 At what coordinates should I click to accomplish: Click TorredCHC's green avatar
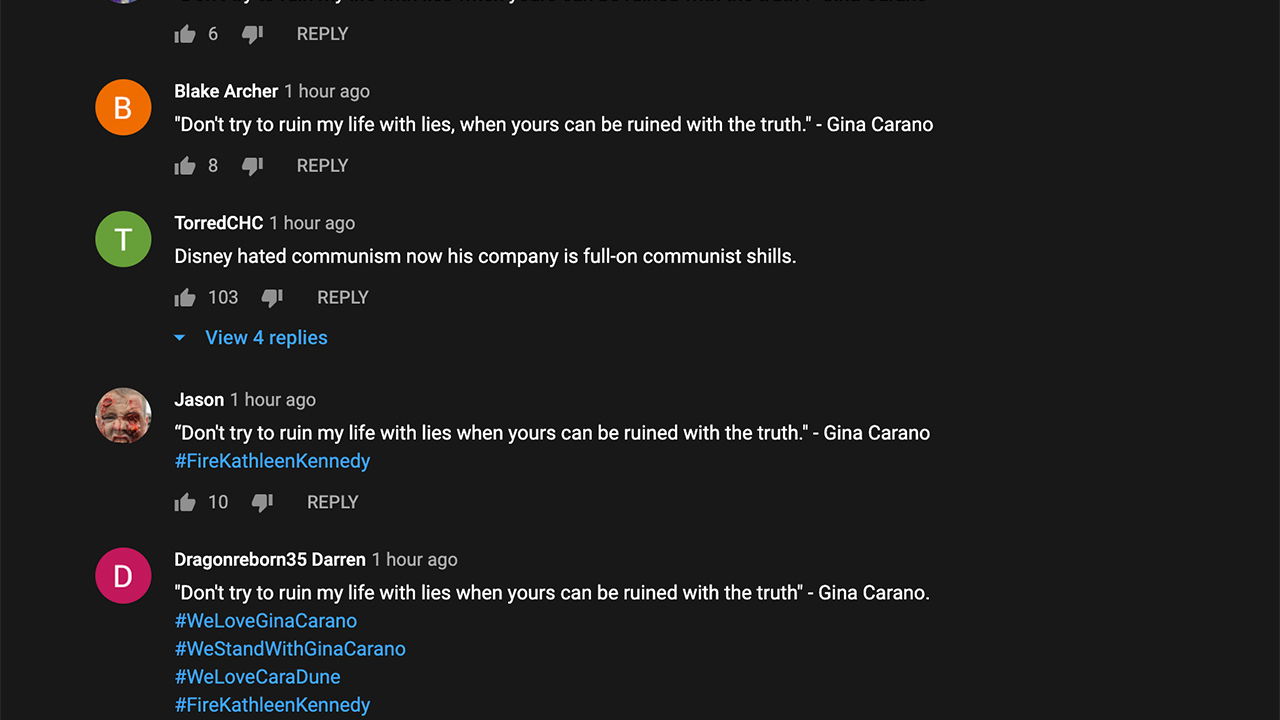point(123,239)
